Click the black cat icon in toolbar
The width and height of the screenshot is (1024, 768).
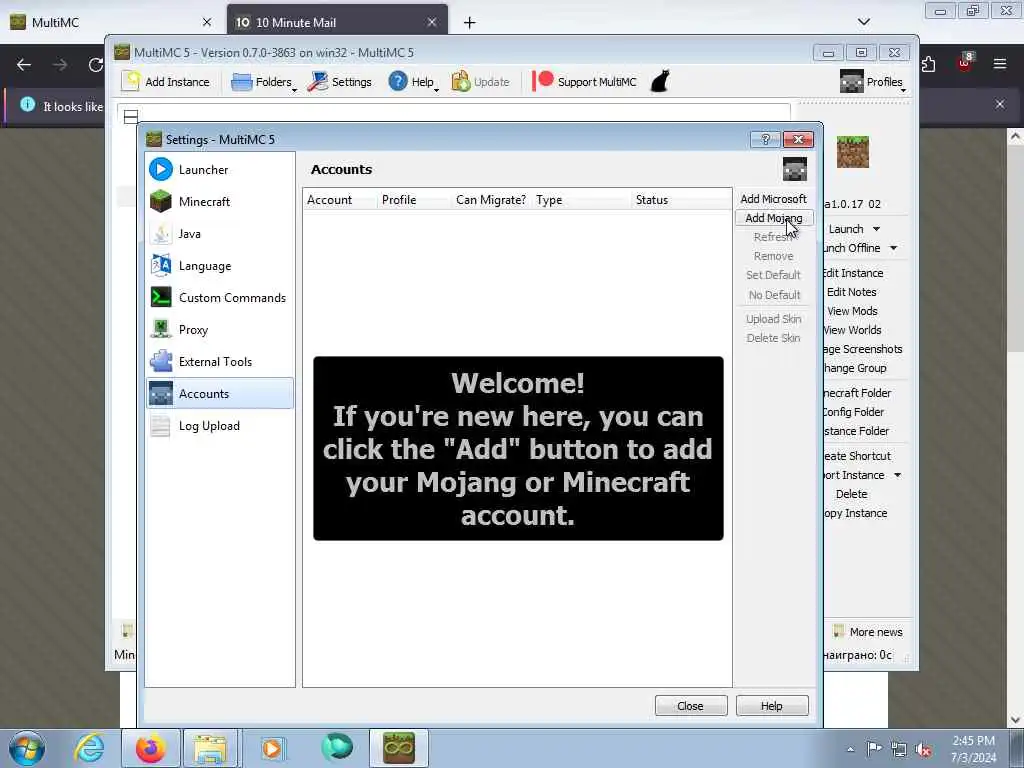pyautogui.click(x=660, y=82)
